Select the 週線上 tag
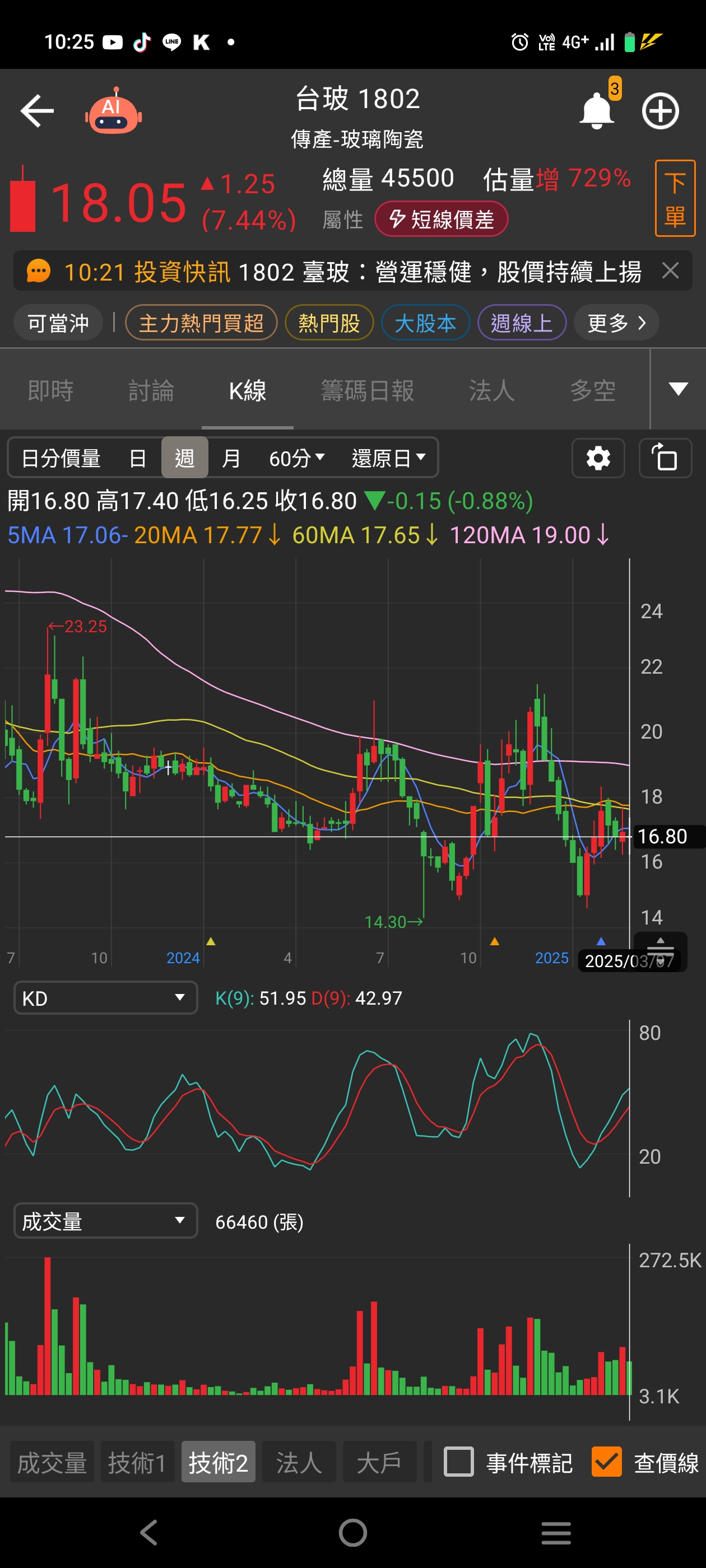Viewport: 706px width, 1568px height. coord(522,323)
